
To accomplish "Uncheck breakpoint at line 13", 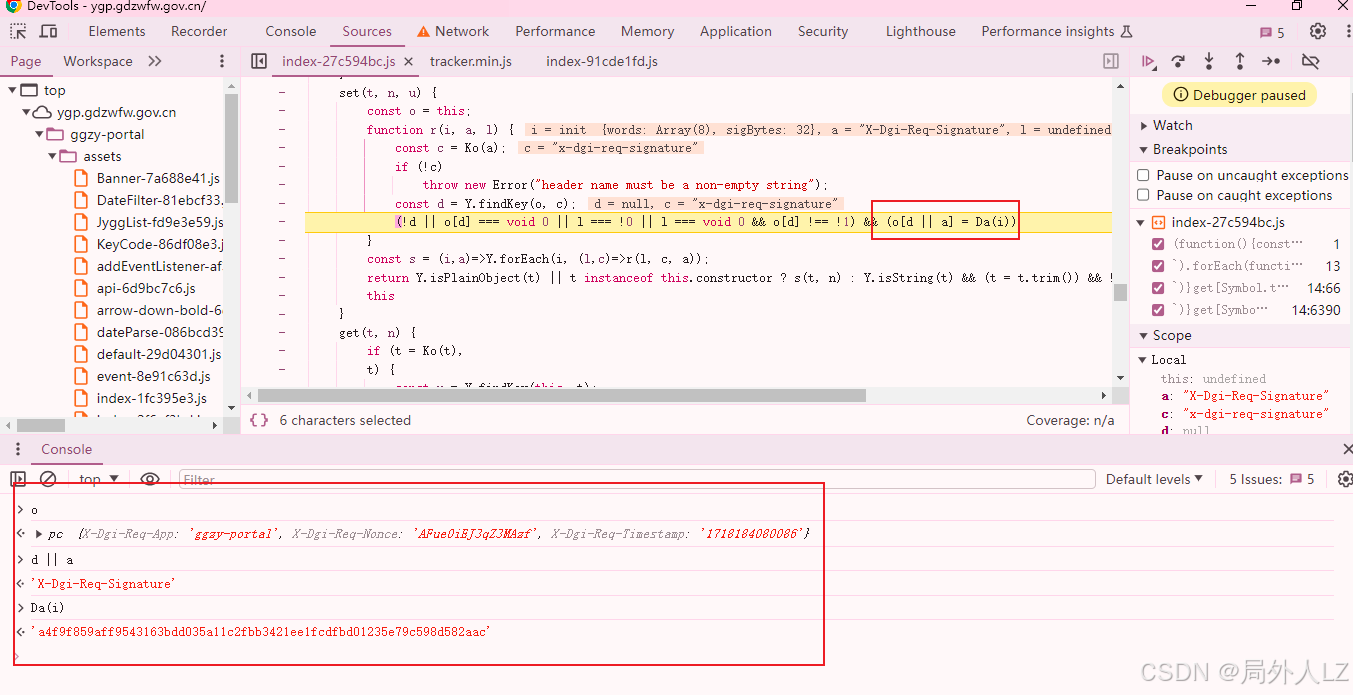I will pos(1158,266).
